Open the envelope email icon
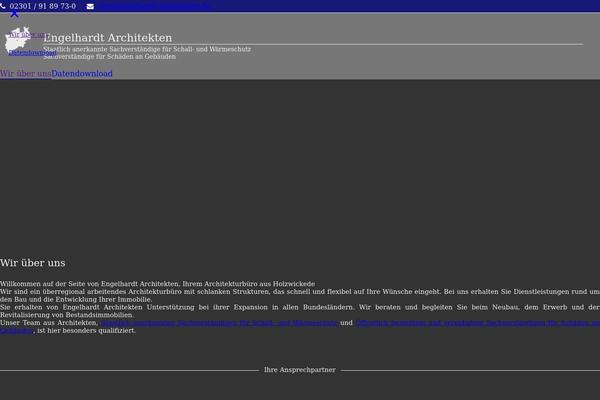Image resolution: width=600 pixels, height=400 pixels. tap(90, 7)
